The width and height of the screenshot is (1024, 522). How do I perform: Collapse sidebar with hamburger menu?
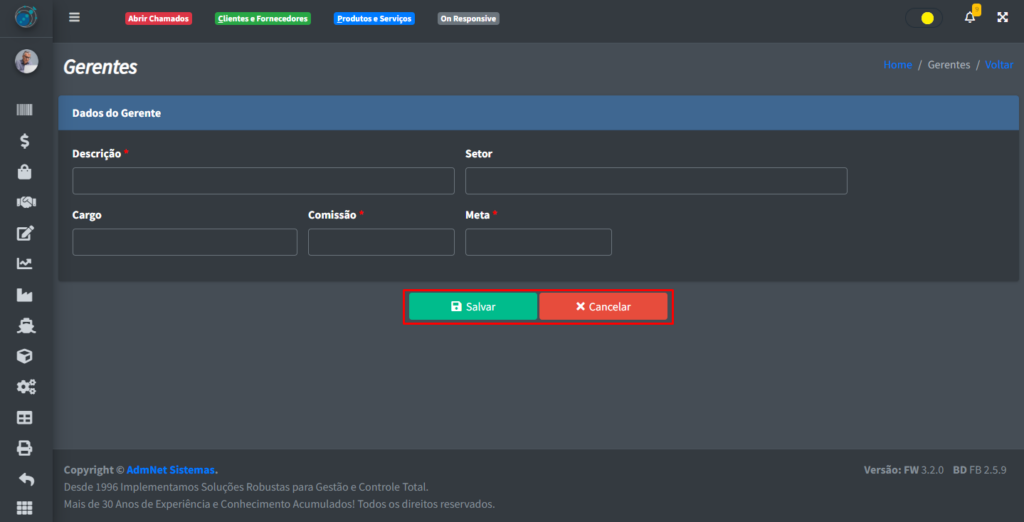click(74, 18)
